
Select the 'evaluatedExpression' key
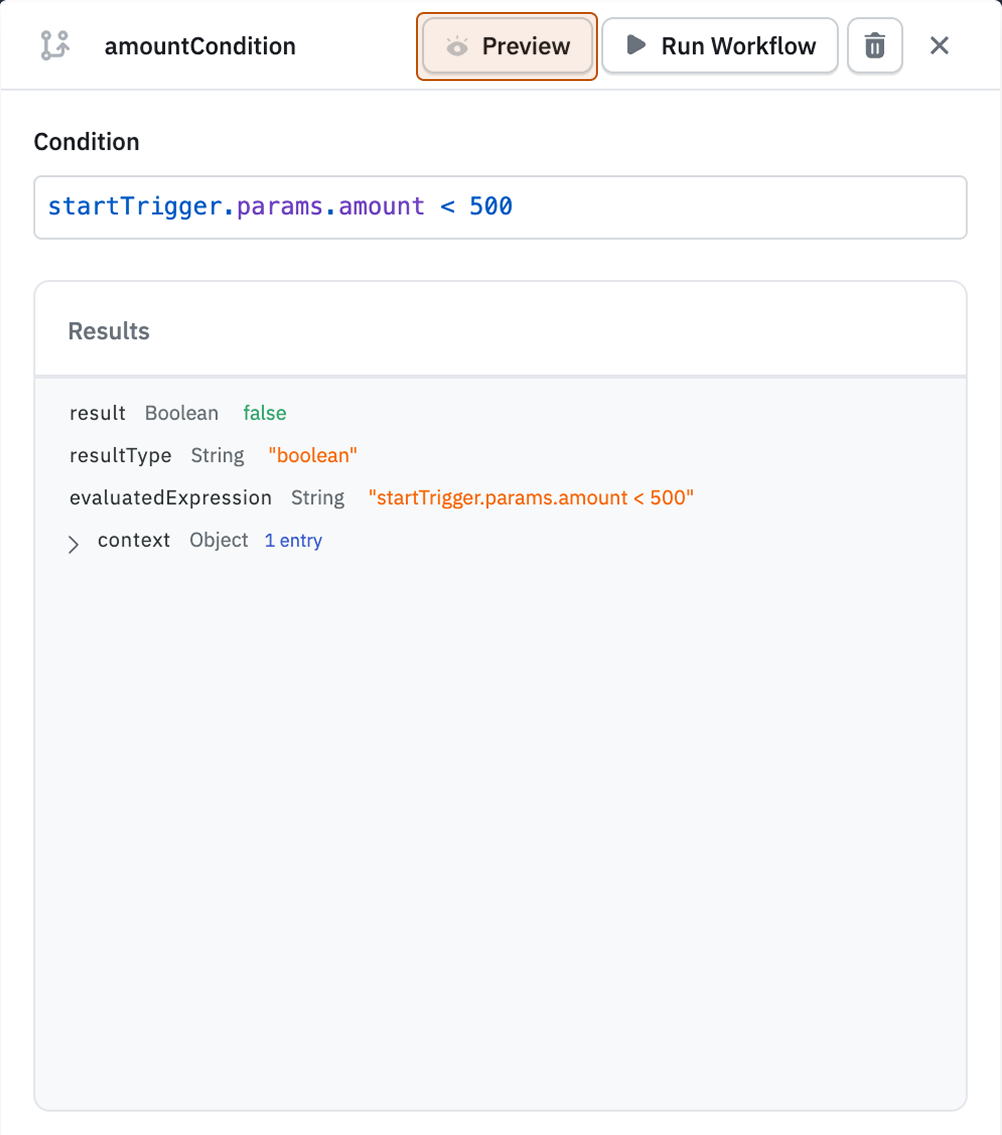[x=170, y=498]
